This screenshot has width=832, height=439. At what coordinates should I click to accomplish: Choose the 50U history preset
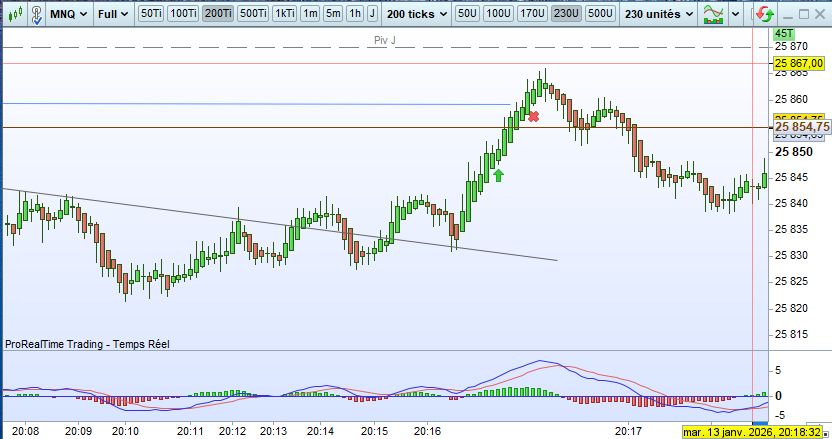(x=467, y=13)
